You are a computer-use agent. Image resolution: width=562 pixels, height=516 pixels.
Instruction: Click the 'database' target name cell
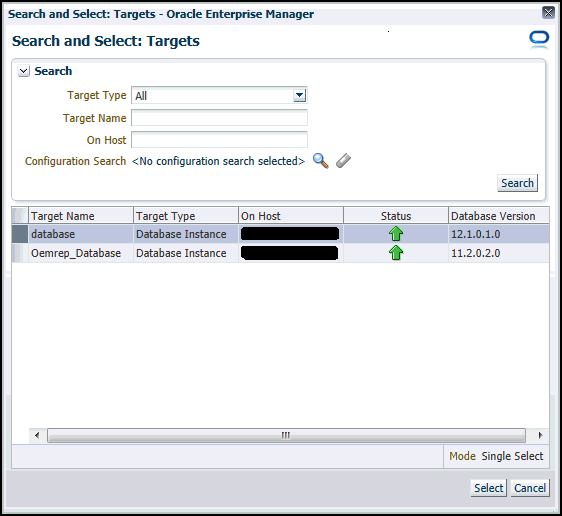coord(81,234)
